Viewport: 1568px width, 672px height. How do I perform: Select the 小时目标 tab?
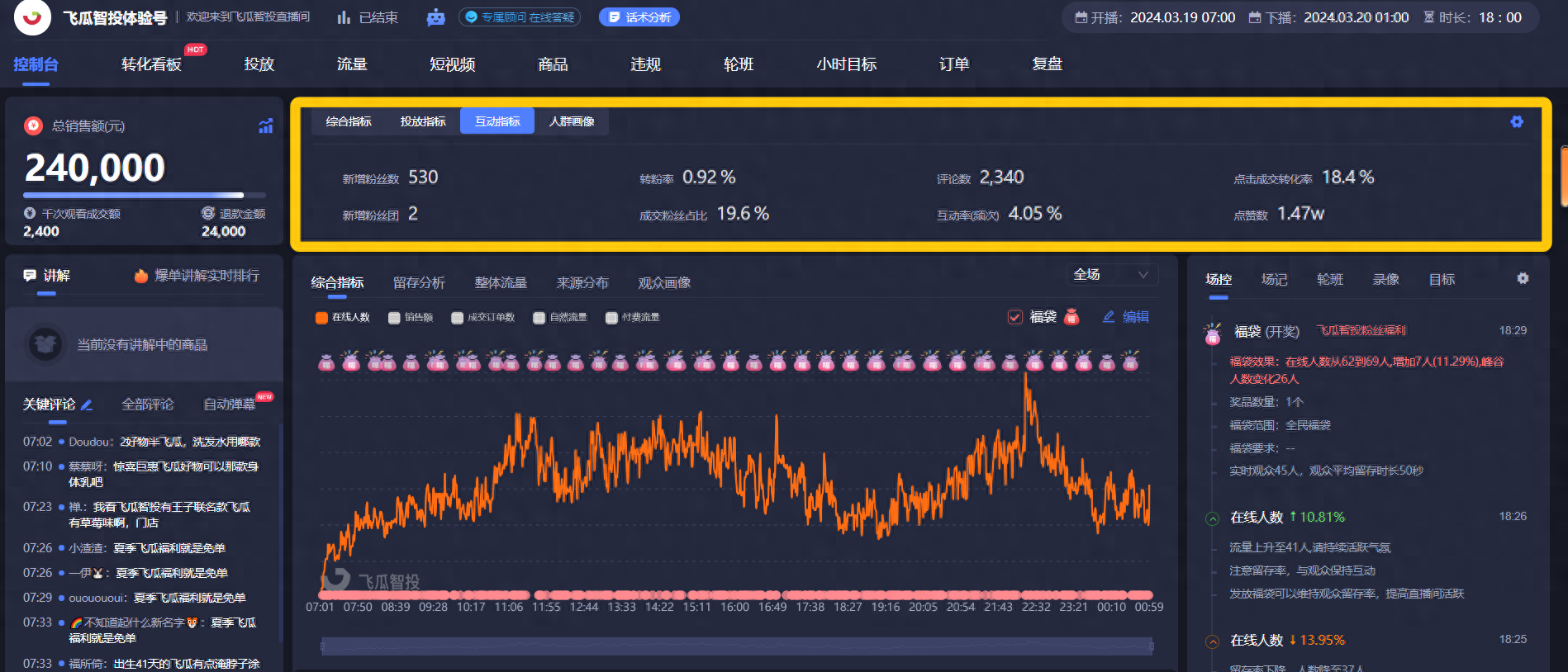[847, 64]
